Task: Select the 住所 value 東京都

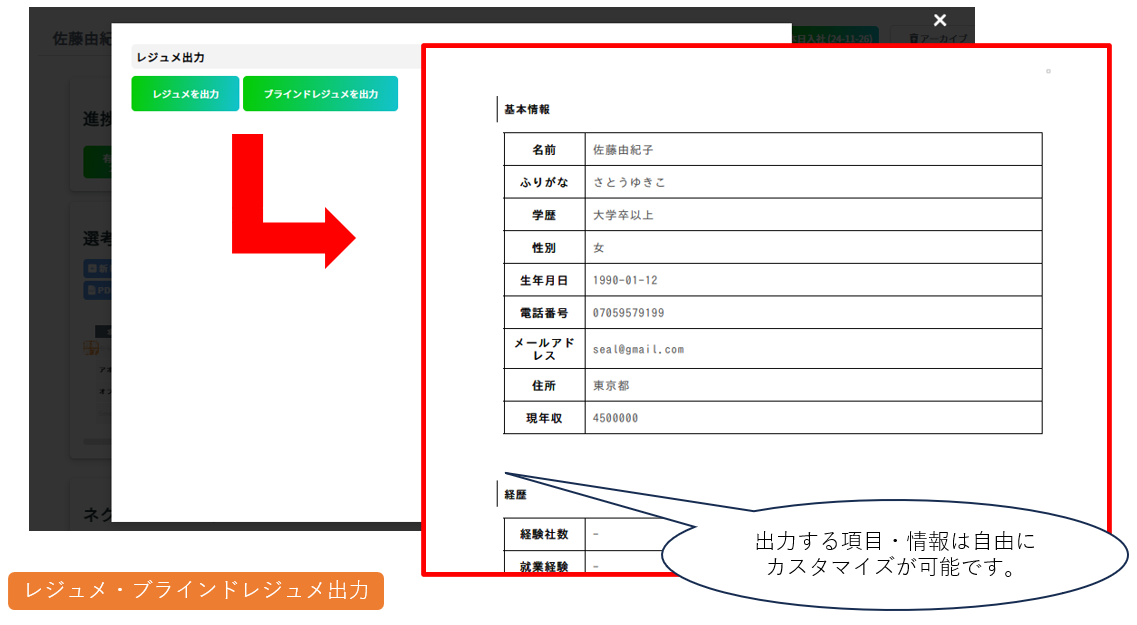Action: pos(611,385)
